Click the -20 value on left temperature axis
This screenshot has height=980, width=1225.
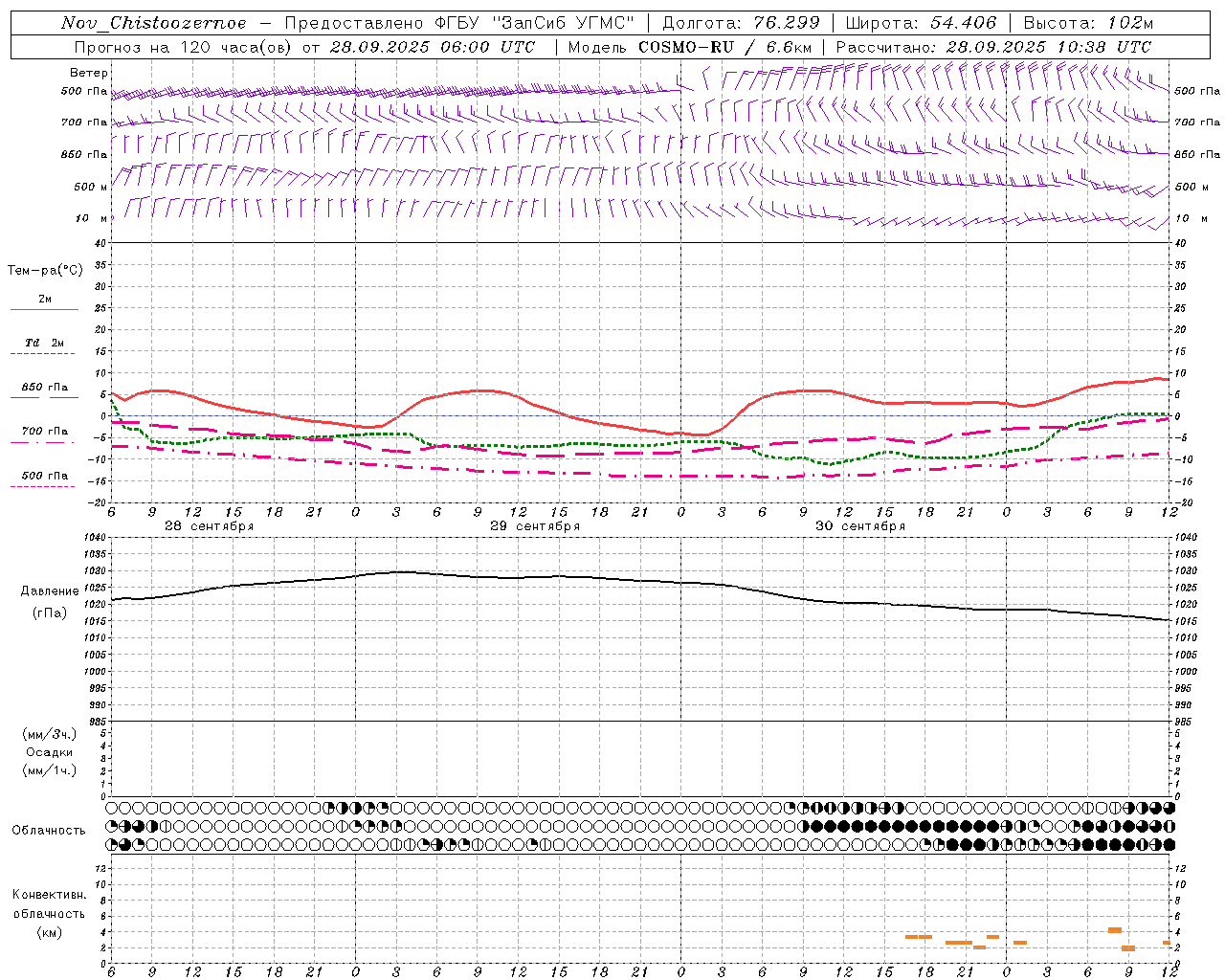click(x=98, y=502)
